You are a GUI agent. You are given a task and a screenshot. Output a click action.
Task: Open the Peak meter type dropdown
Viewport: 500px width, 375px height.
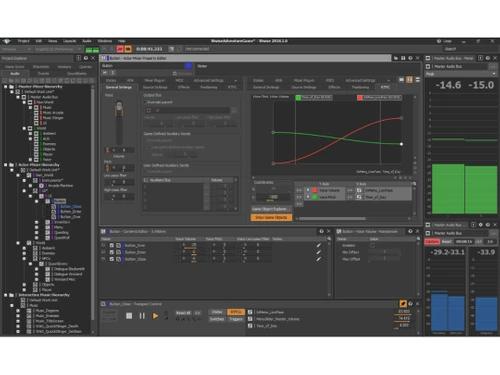coord(461,74)
